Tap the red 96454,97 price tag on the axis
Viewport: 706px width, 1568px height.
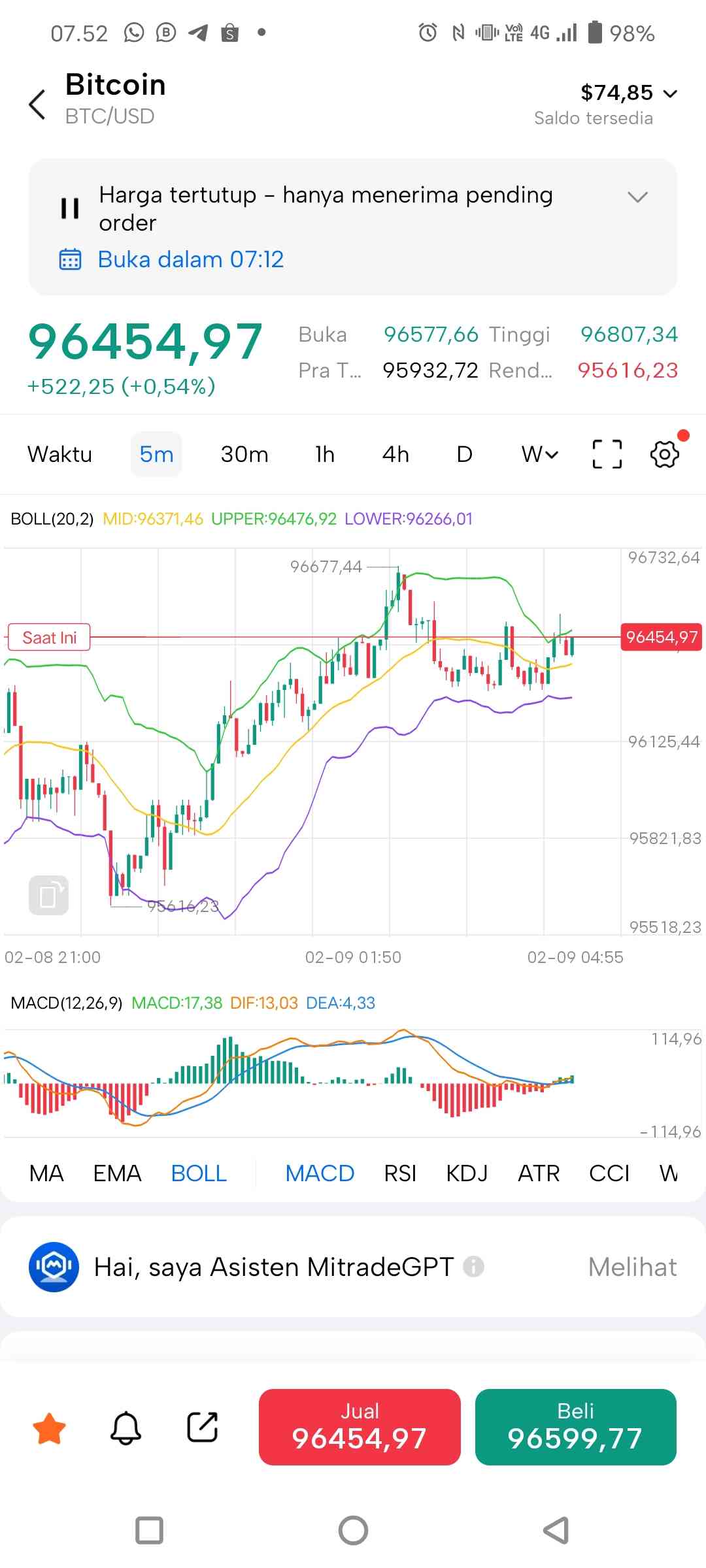click(662, 637)
